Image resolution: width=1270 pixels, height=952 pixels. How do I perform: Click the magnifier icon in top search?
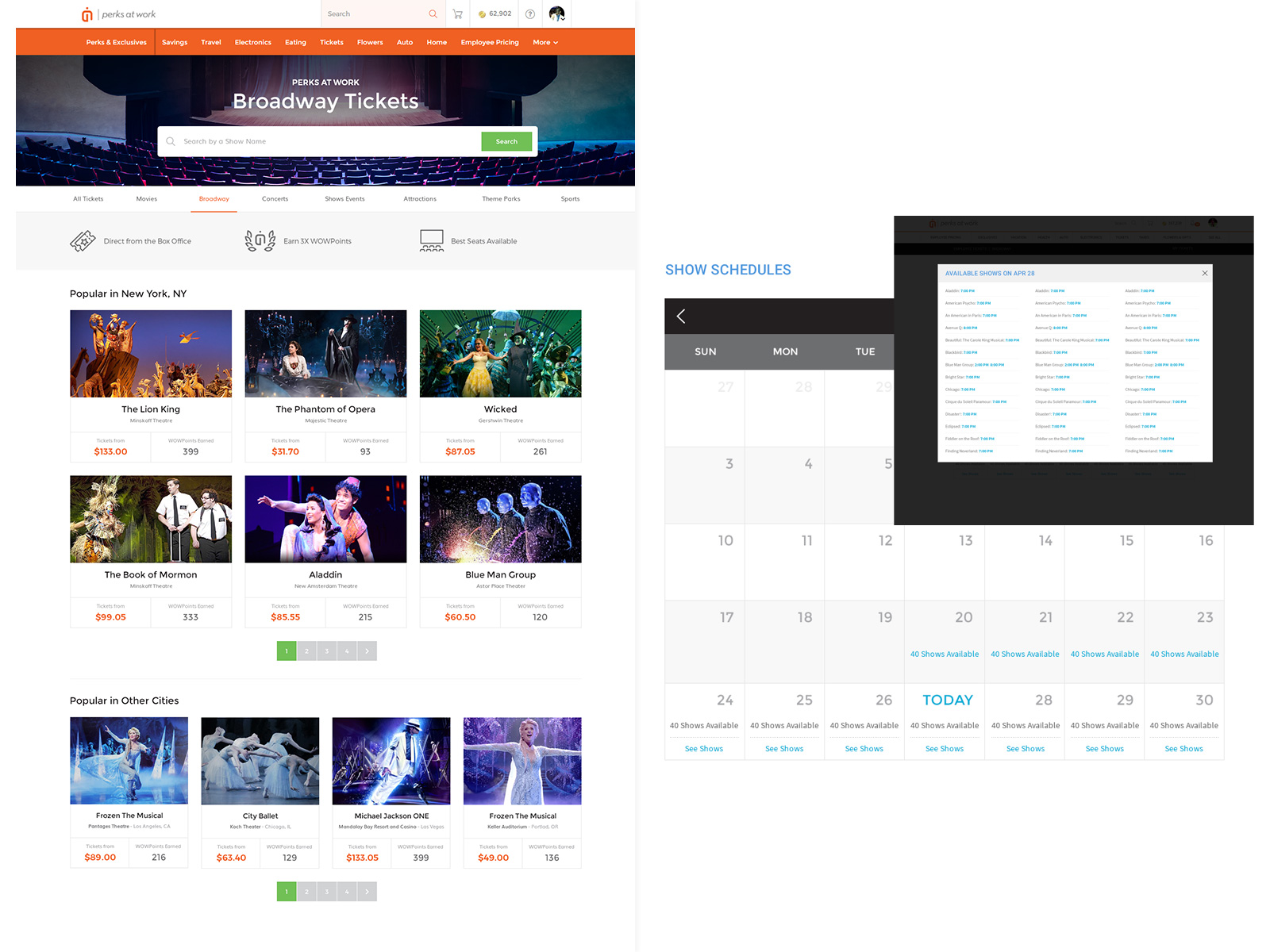(433, 14)
